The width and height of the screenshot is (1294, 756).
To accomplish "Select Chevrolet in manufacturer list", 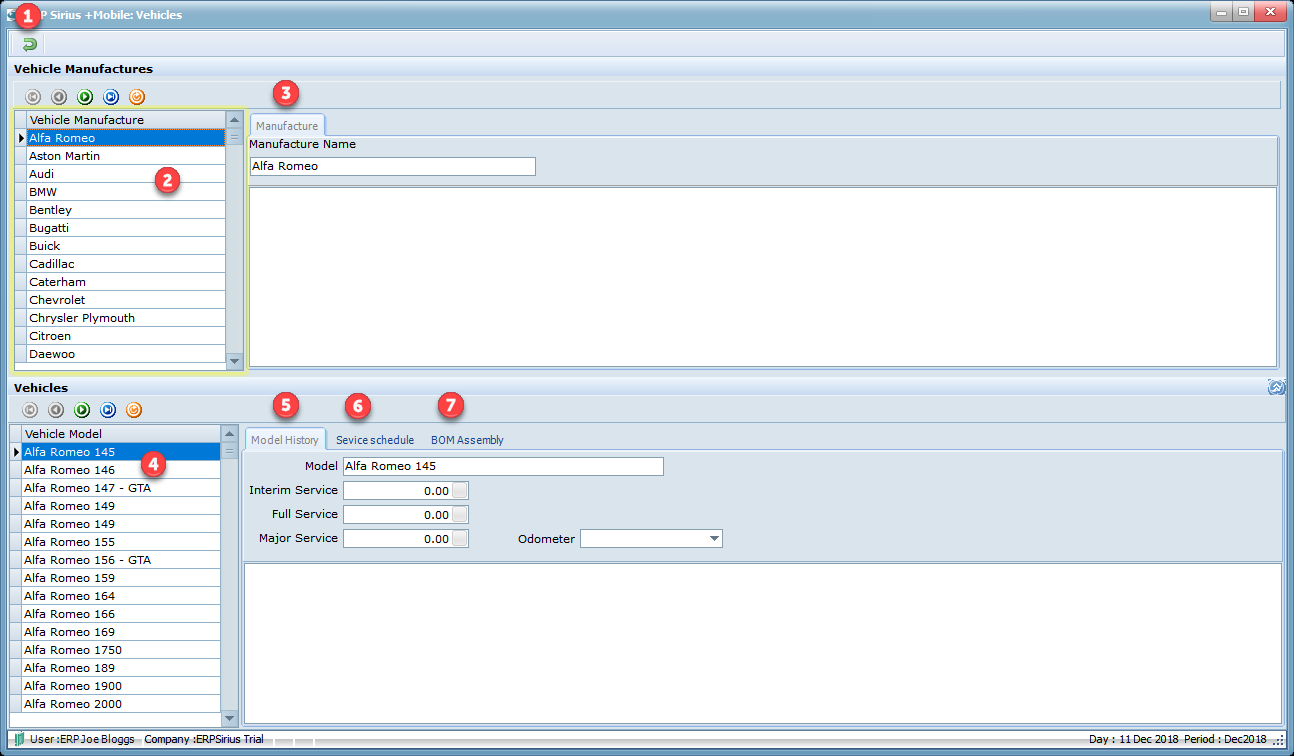I will tap(126, 300).
